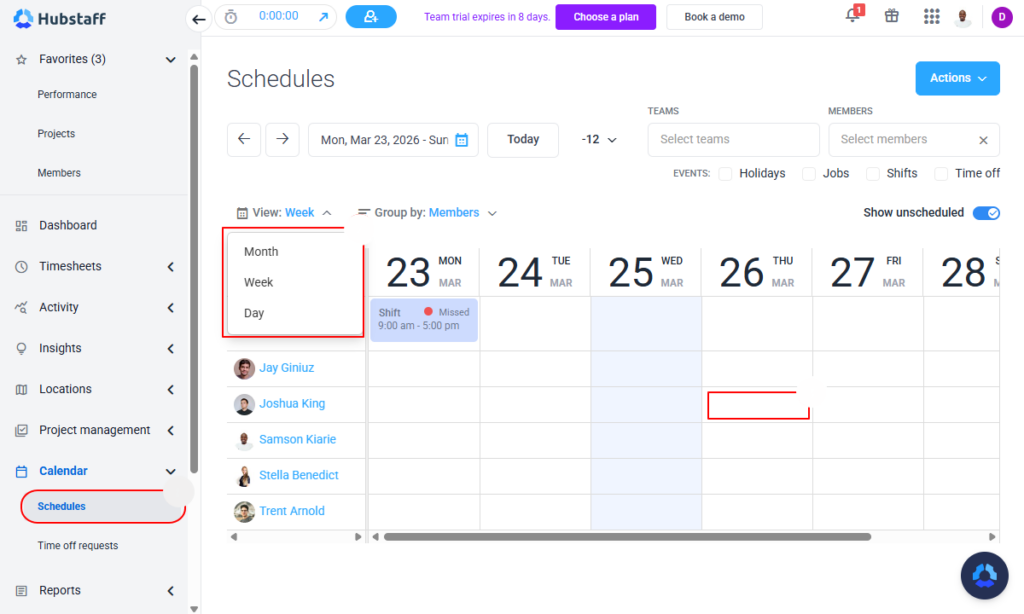Go to previous week arrow
Screen dimensions: 1024x614
tap(244, 139)
